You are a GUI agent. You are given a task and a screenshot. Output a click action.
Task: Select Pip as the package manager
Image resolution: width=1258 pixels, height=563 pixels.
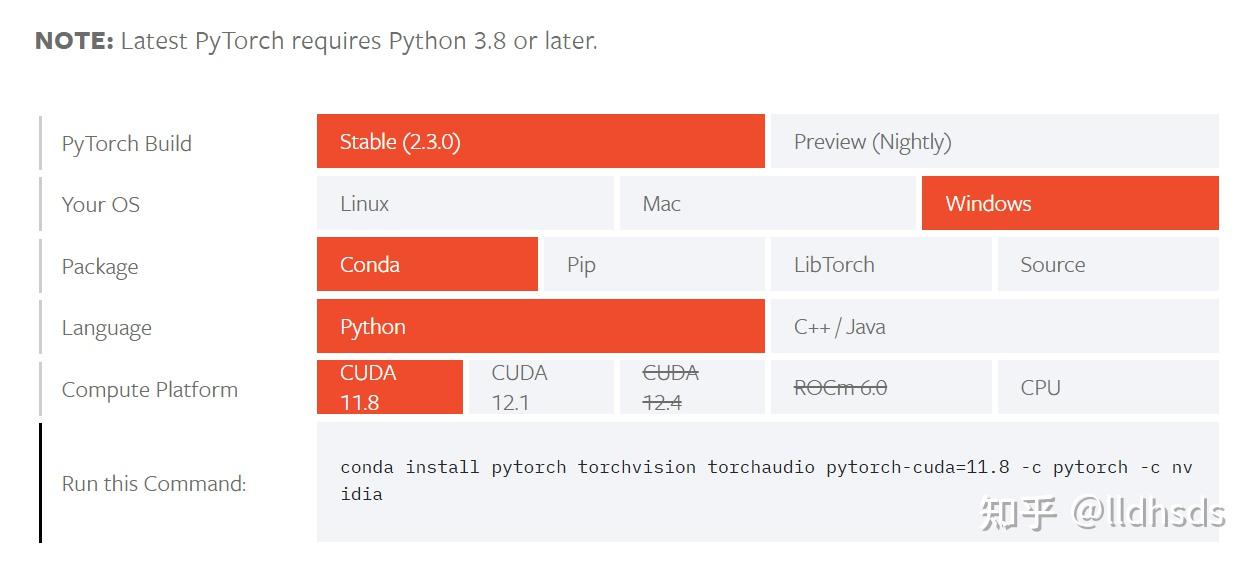653,265
